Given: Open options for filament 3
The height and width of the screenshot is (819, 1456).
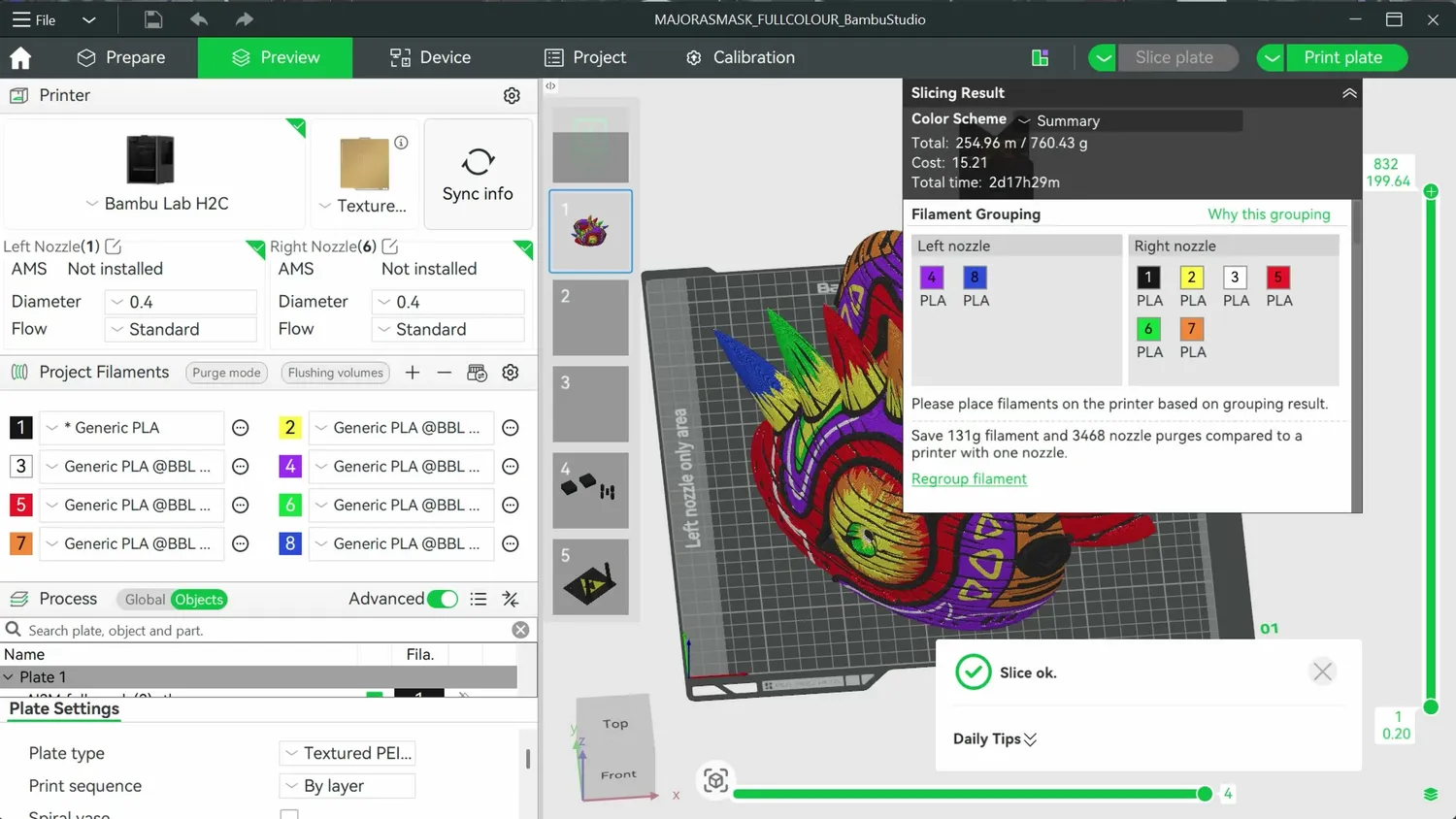Looking at the screenshot, I should [241, 467].
